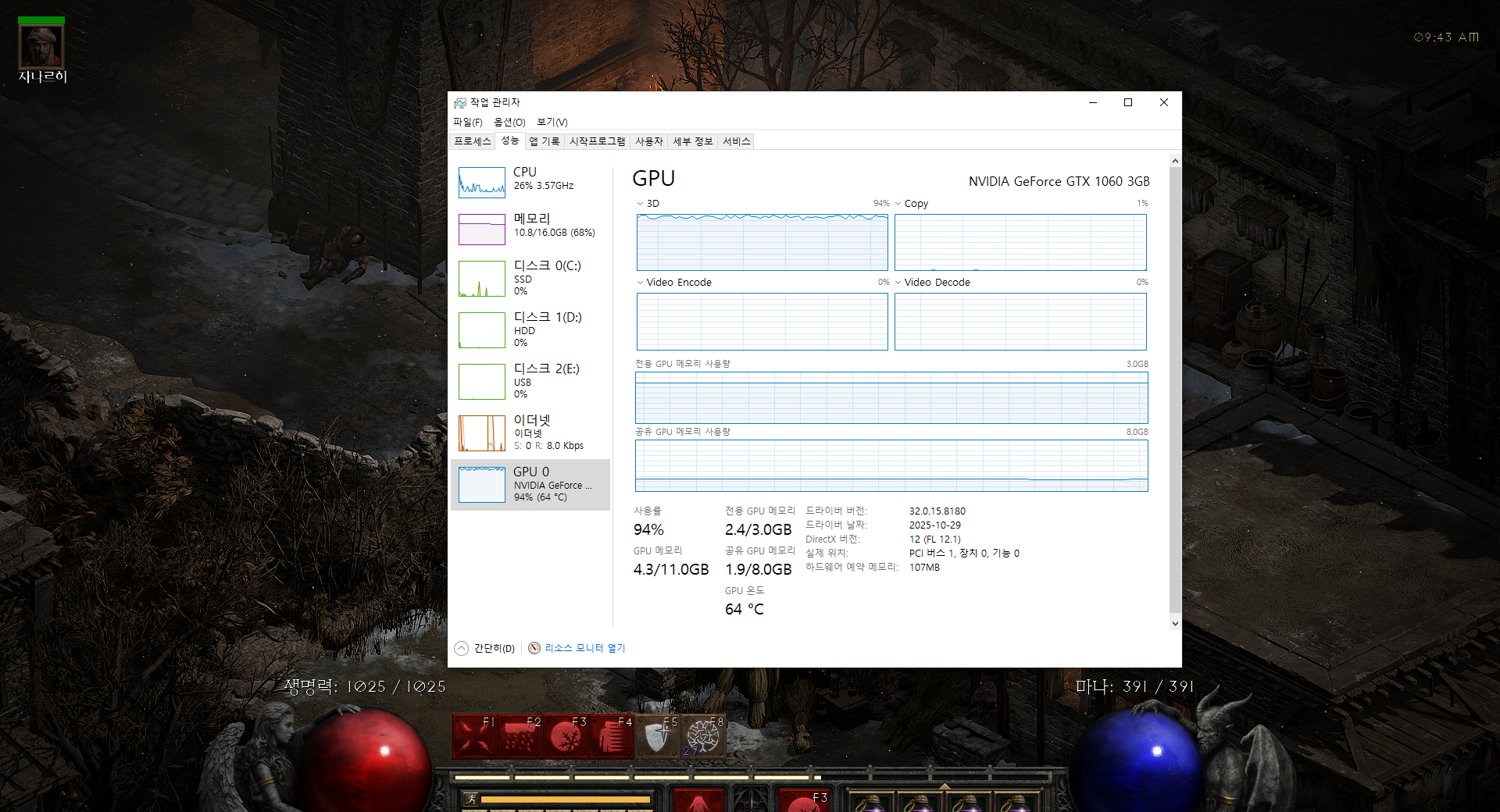This screenshot has width=1500, height=812.
Task: Click the right skill button marked F3
Action: 803,800
